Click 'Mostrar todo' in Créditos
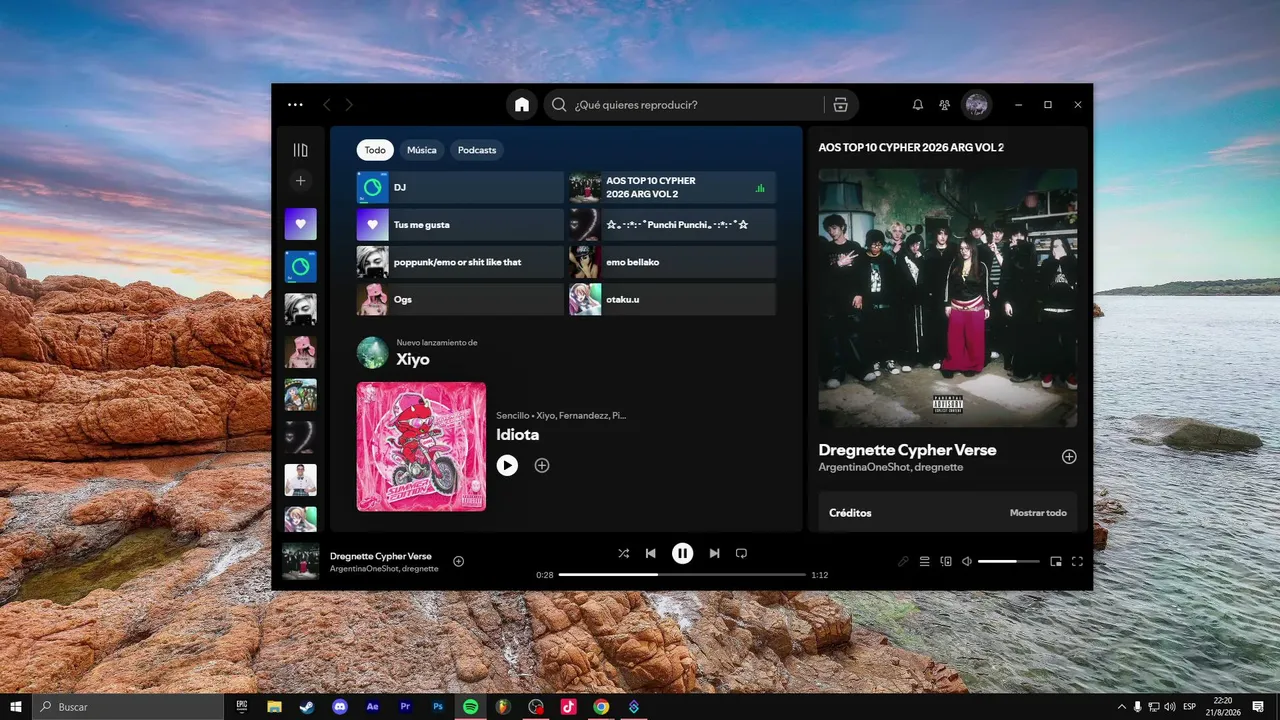The image size is (1280, 720). (1038, 513)
